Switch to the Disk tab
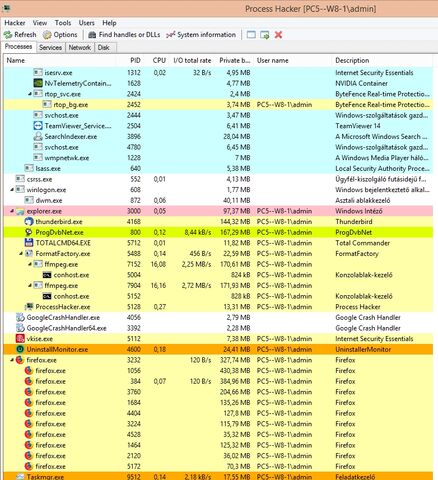Screen dimensions: 438x480 pos(104,48)
